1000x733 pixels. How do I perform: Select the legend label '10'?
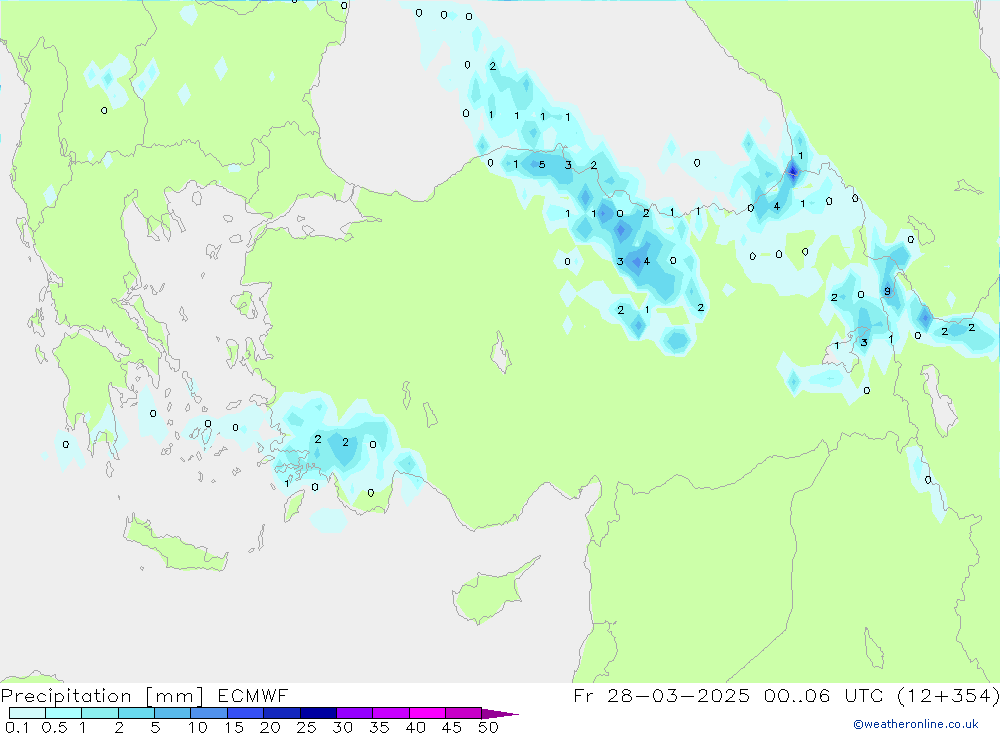pyautogui.click(x=198, y=727)
